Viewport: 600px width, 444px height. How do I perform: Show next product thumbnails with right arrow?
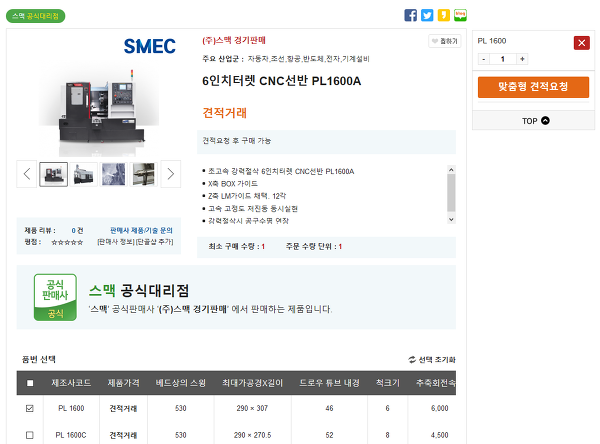171,174
